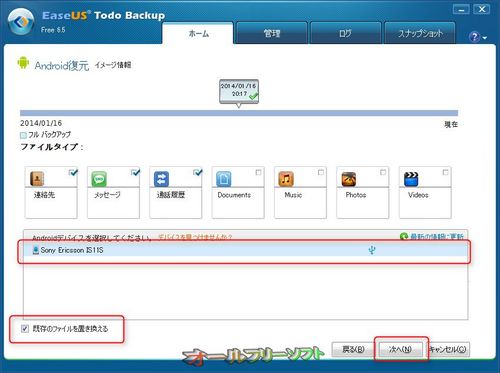Expand the help menu dropdown arrow

[485, 38]
